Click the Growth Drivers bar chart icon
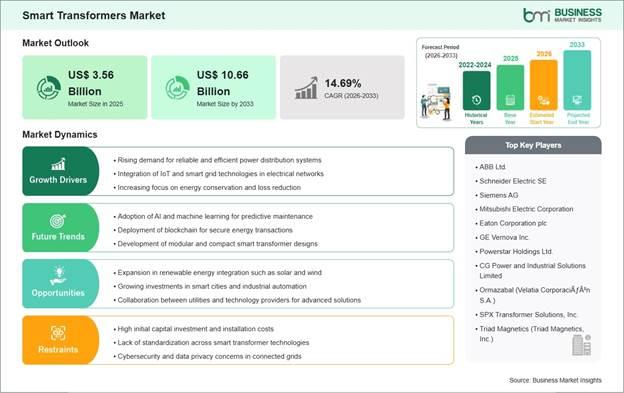This screenshot has width=624, height=393. (x=58, y=164)
